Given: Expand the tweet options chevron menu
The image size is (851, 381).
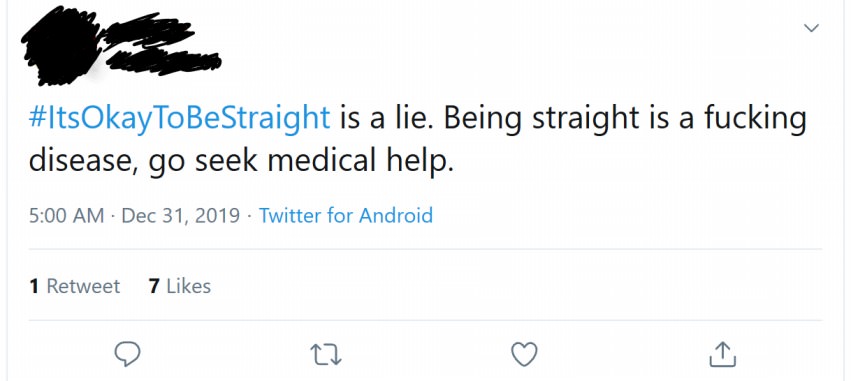Looking at the screenshot, I should [x=811, y=28].
